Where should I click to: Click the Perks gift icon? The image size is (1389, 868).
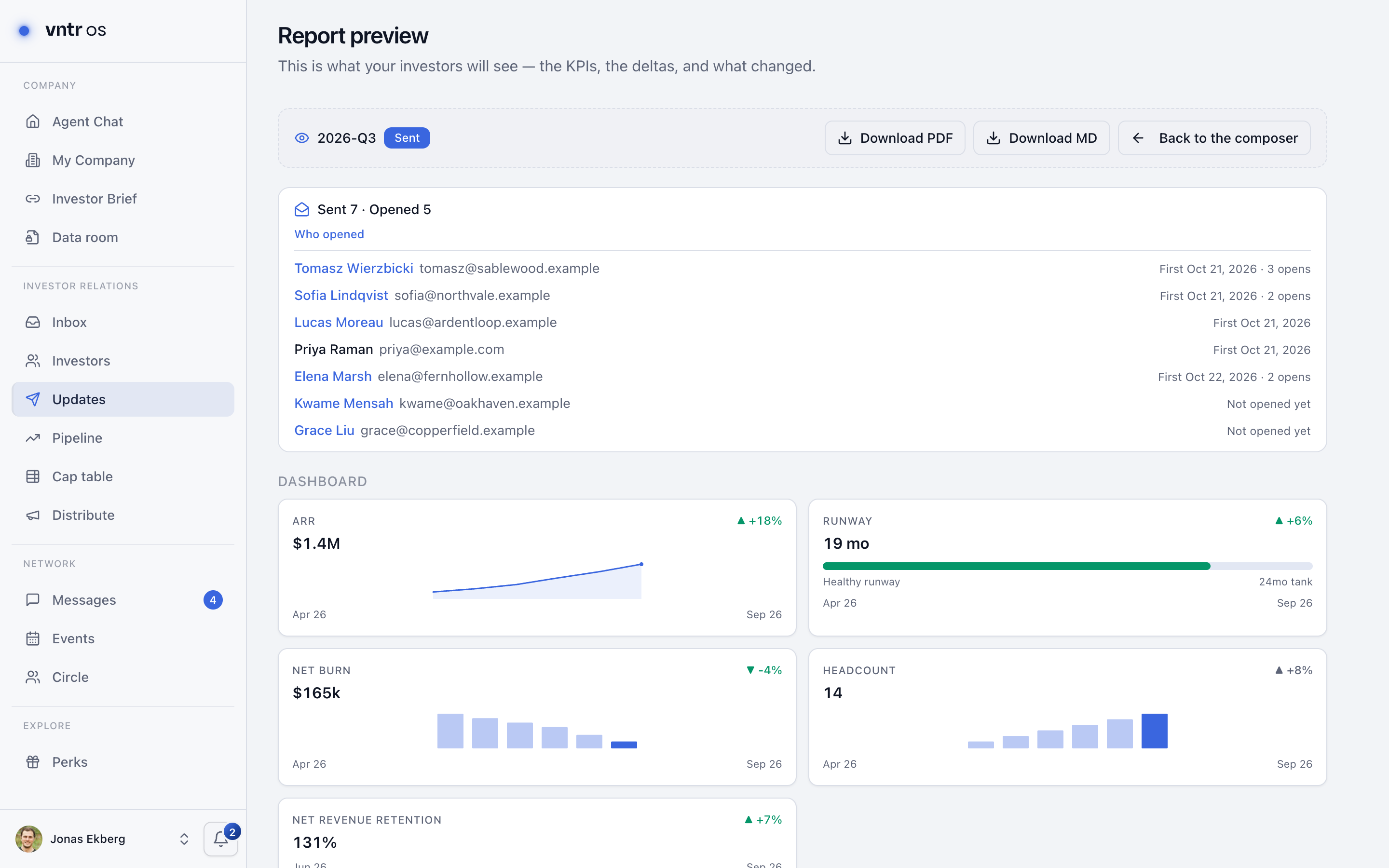33,762
